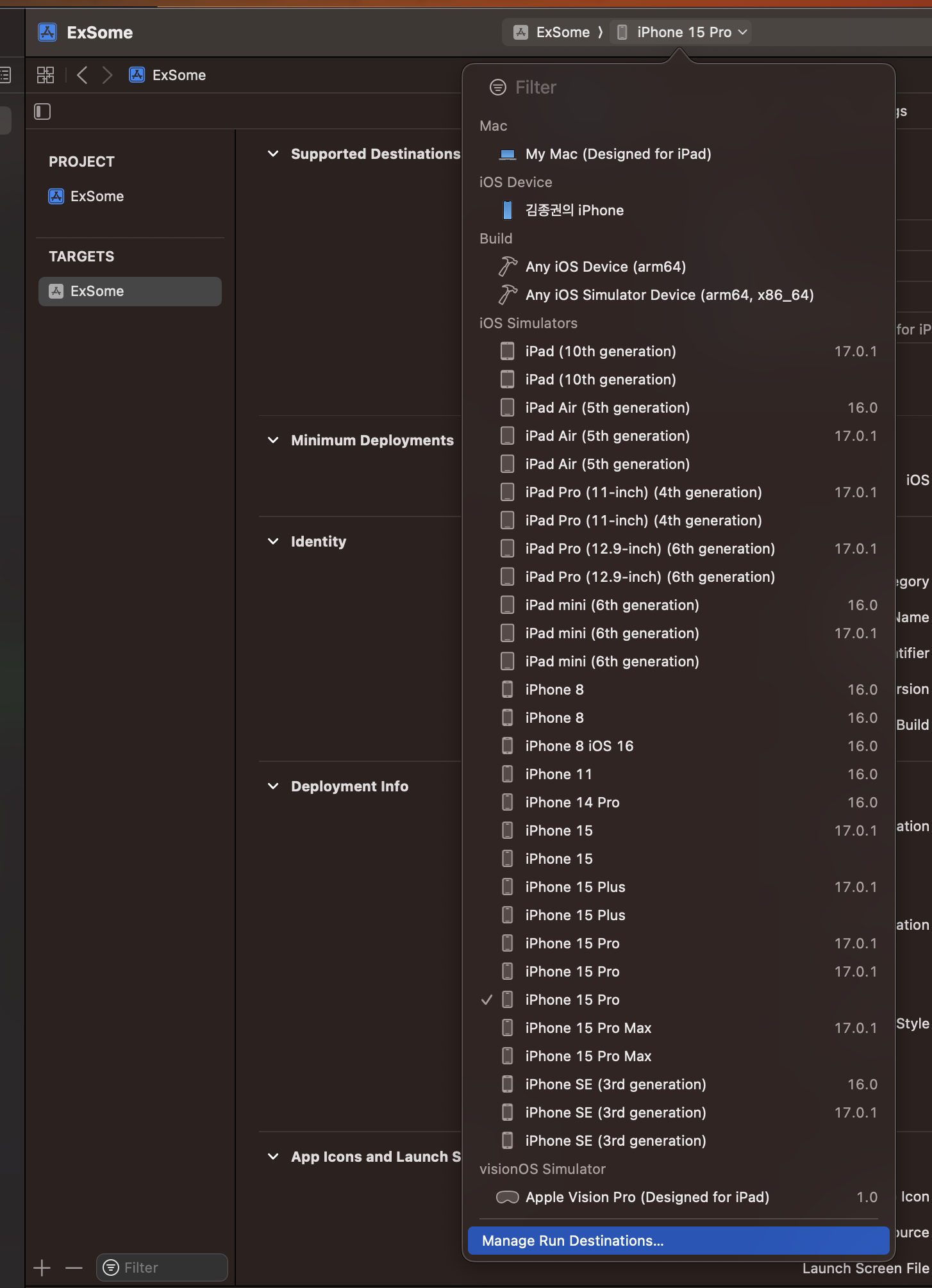Image resolution: width=932 pixels, height=1288 pixels.
Task: Click the blue phone icon for 김종권의 iPhone
Action: coord(508,210)
